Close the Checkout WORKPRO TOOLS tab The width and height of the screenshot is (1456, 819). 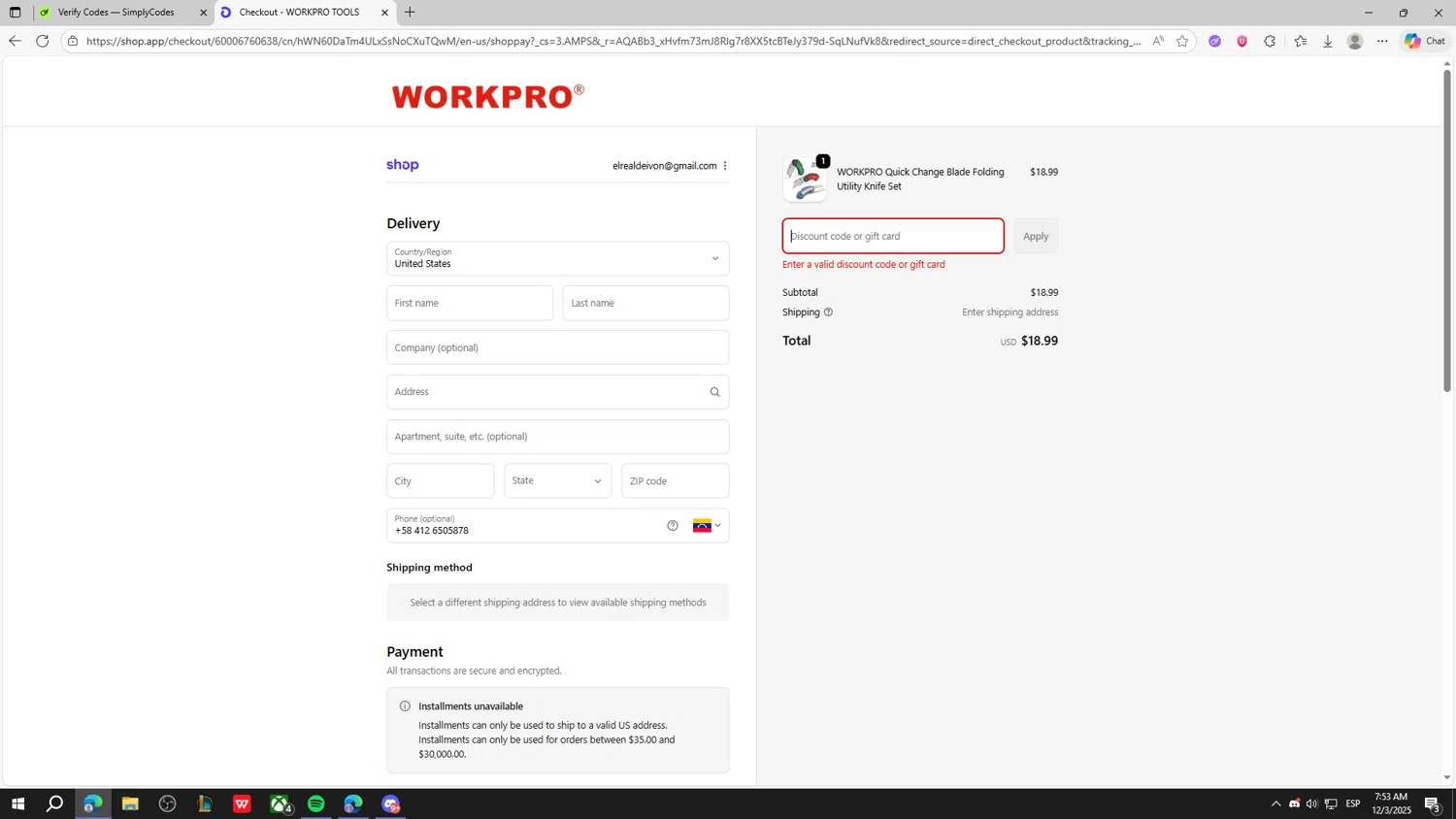[384, 13]
